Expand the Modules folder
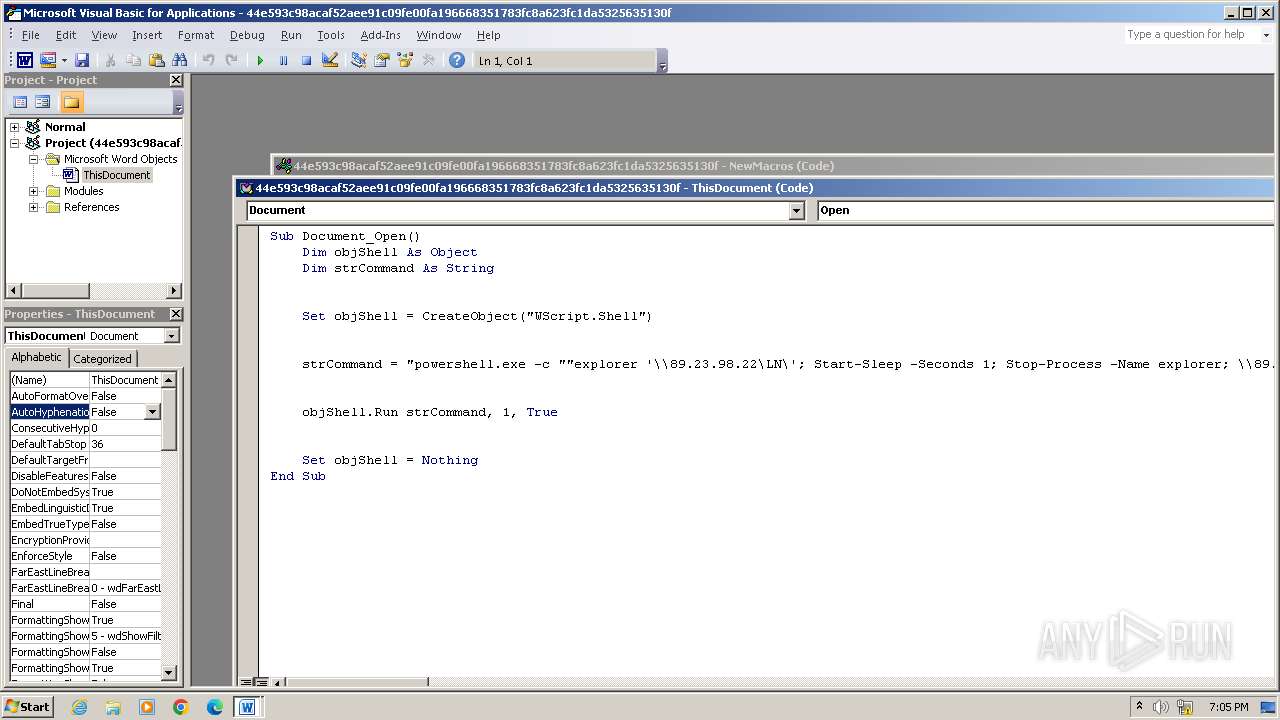Image resolution: width=1280 pixels, height=720 pixels. 34,191
